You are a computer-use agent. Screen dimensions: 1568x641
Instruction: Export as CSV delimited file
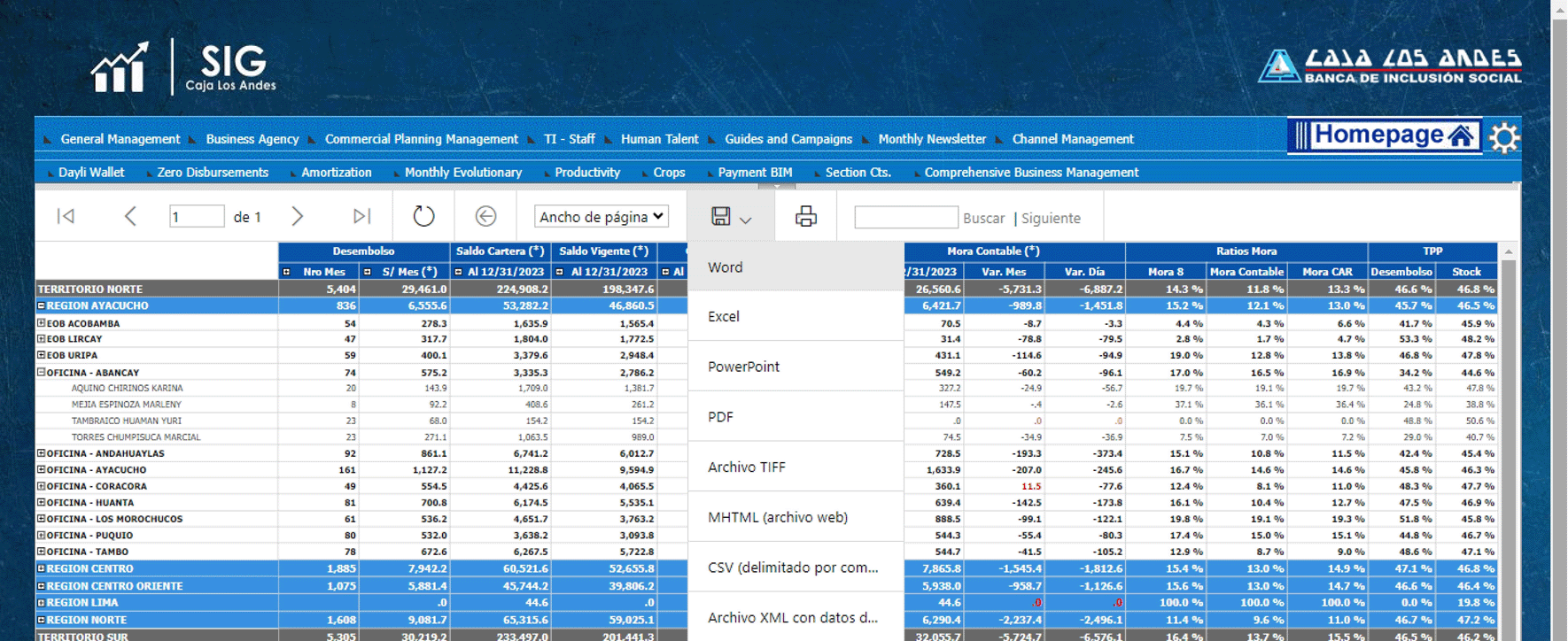796,568
